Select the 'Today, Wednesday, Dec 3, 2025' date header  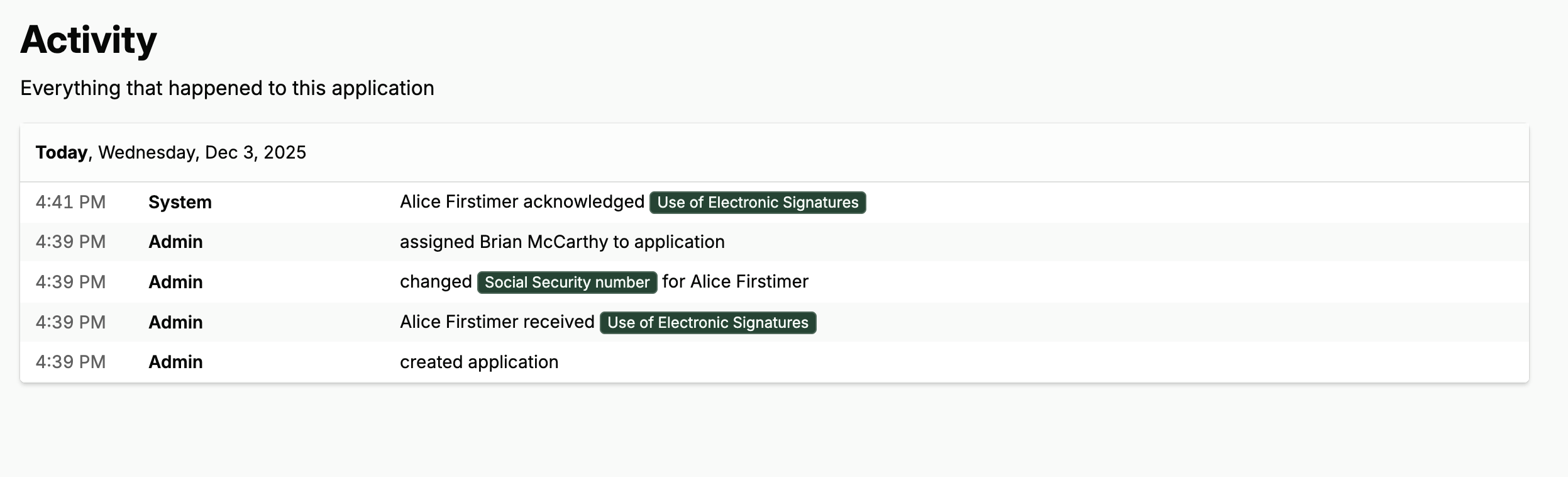pos(170,152)
